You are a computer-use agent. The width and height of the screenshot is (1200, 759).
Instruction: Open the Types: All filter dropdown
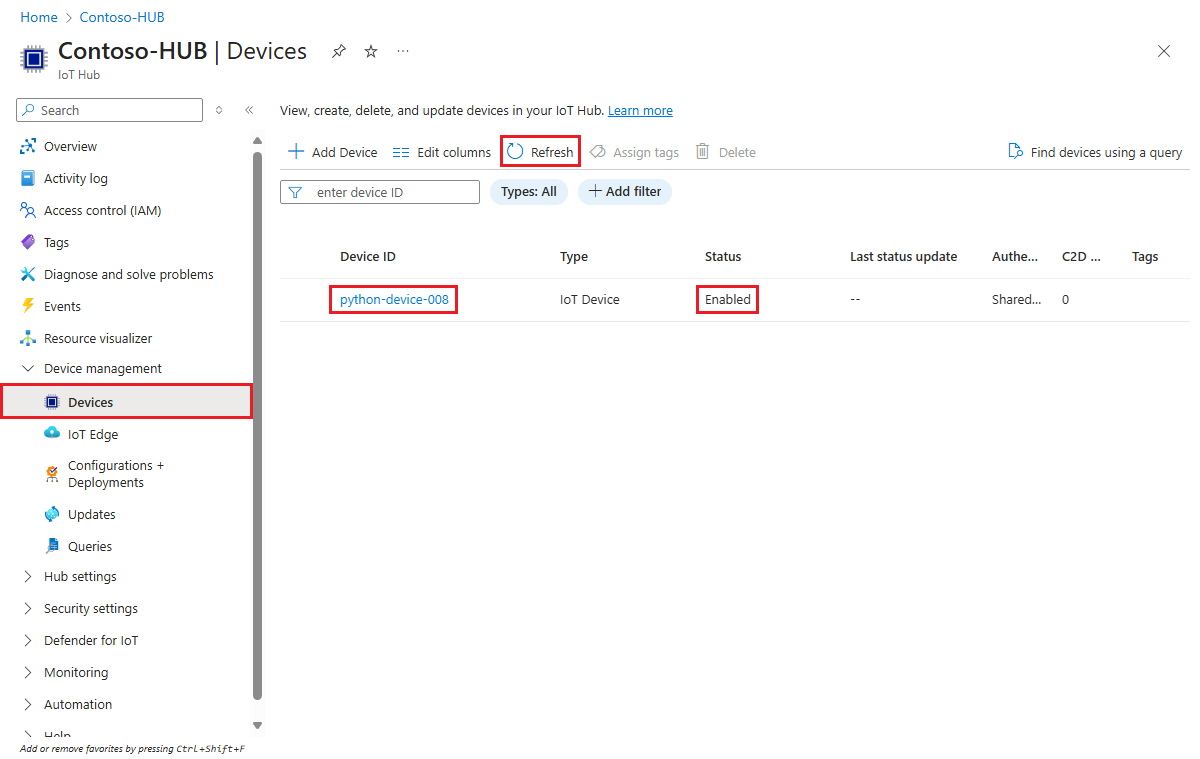tap(528, 191)
